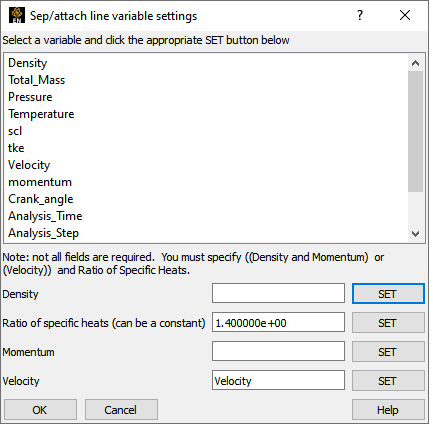Confirm settings with OK button
433x425 pixels.
[x=40, y=410]
